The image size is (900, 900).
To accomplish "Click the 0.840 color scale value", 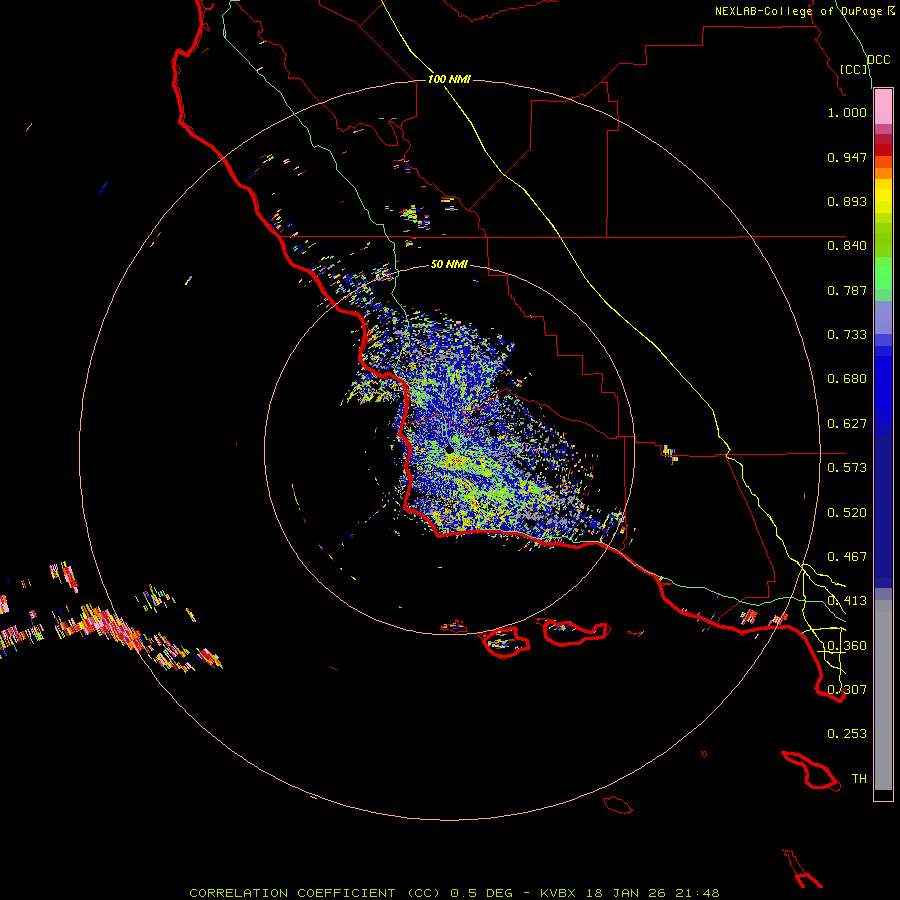I will pyautogui.click(x=847, y=246).
